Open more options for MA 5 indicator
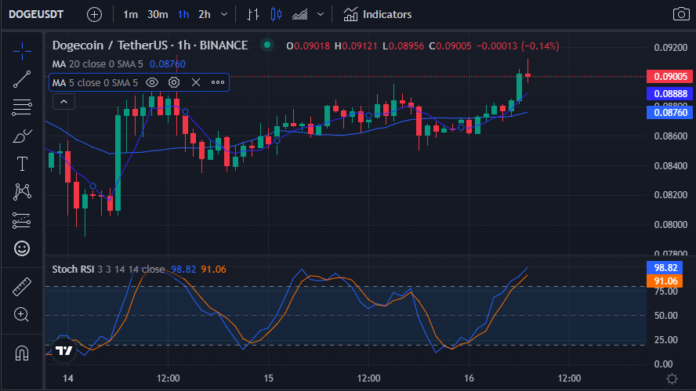 click(218, 83)
